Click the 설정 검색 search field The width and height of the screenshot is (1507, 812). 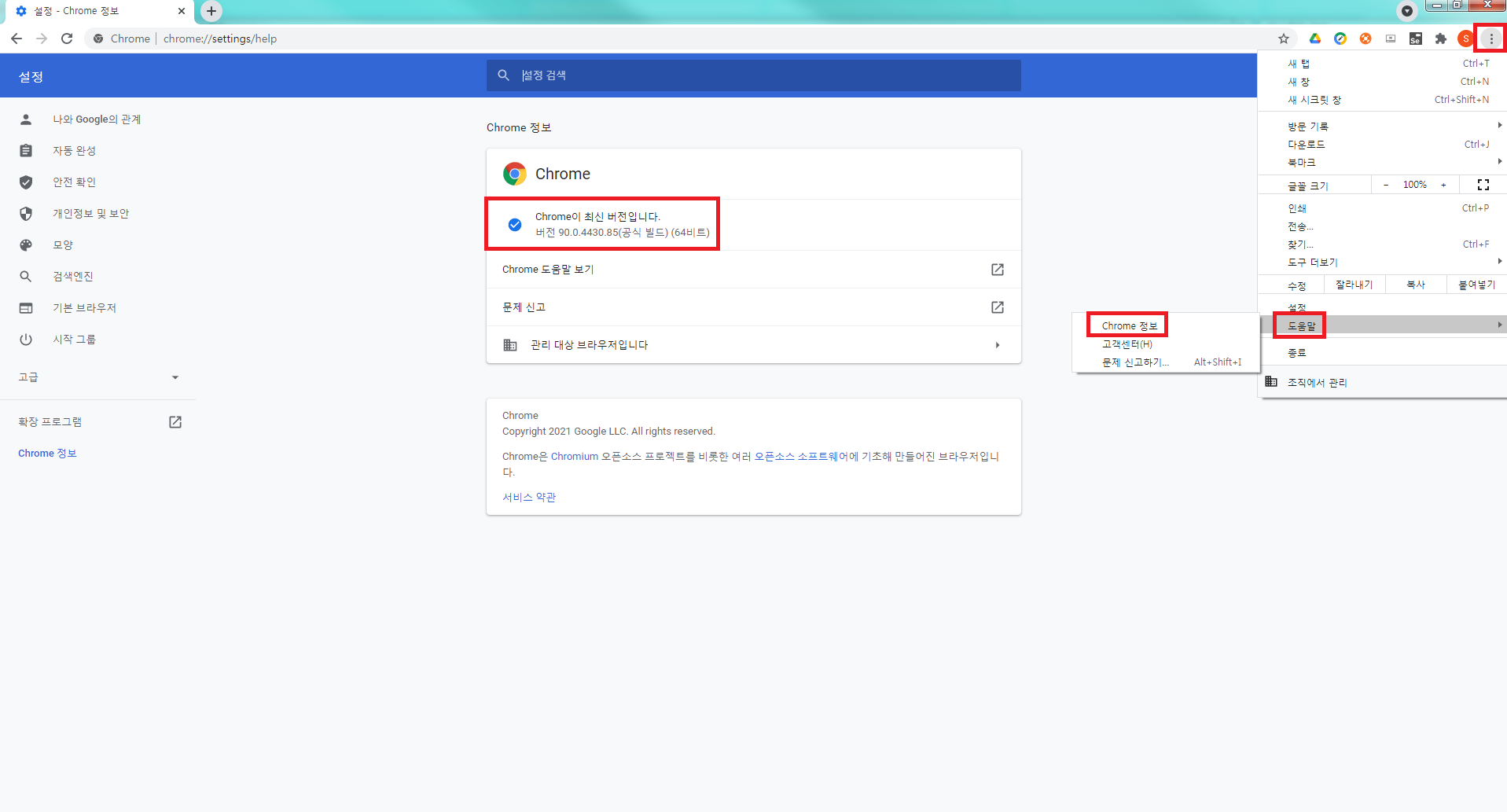click(x=753, y=75)
